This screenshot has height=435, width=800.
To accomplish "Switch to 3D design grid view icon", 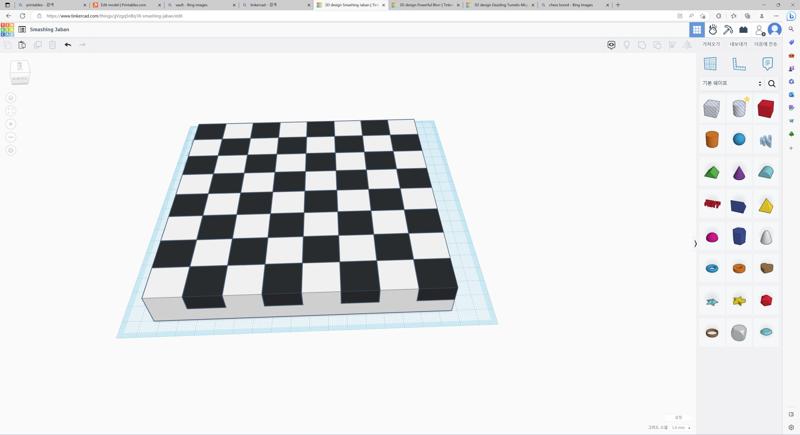I will click(x=697, y=30).
